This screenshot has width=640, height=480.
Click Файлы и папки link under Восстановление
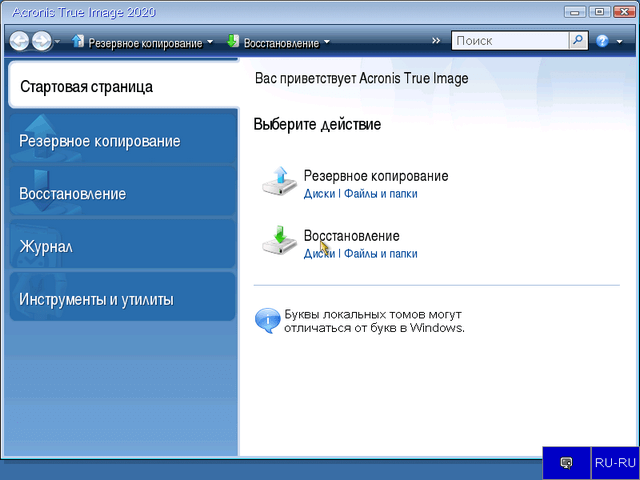click(380, 254)
